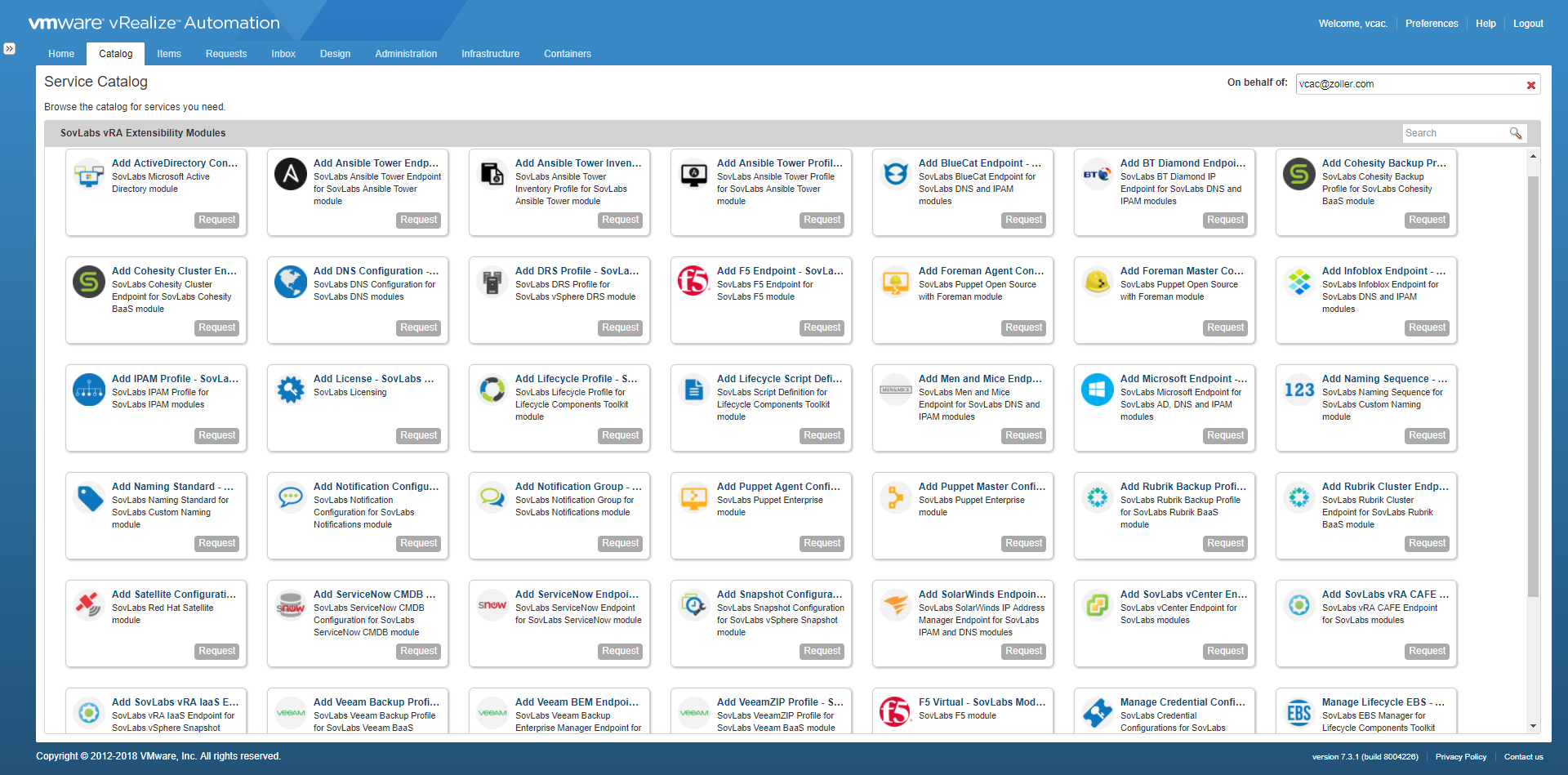Switch to the Design tab
Viewport: 1568px width, 775px height.
[335, 54]
